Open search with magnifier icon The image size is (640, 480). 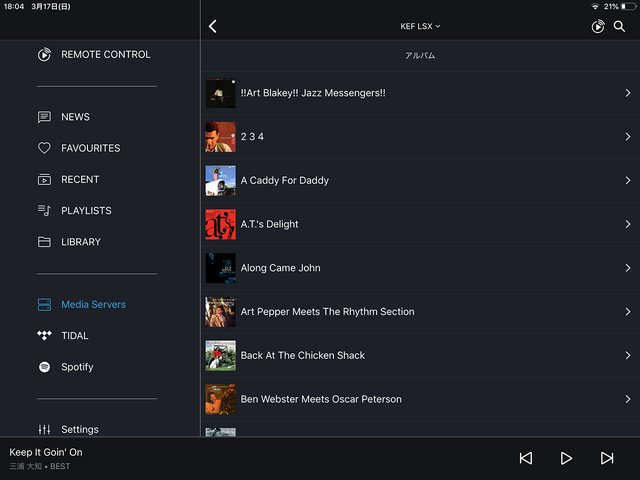click(x=619, y=26)
